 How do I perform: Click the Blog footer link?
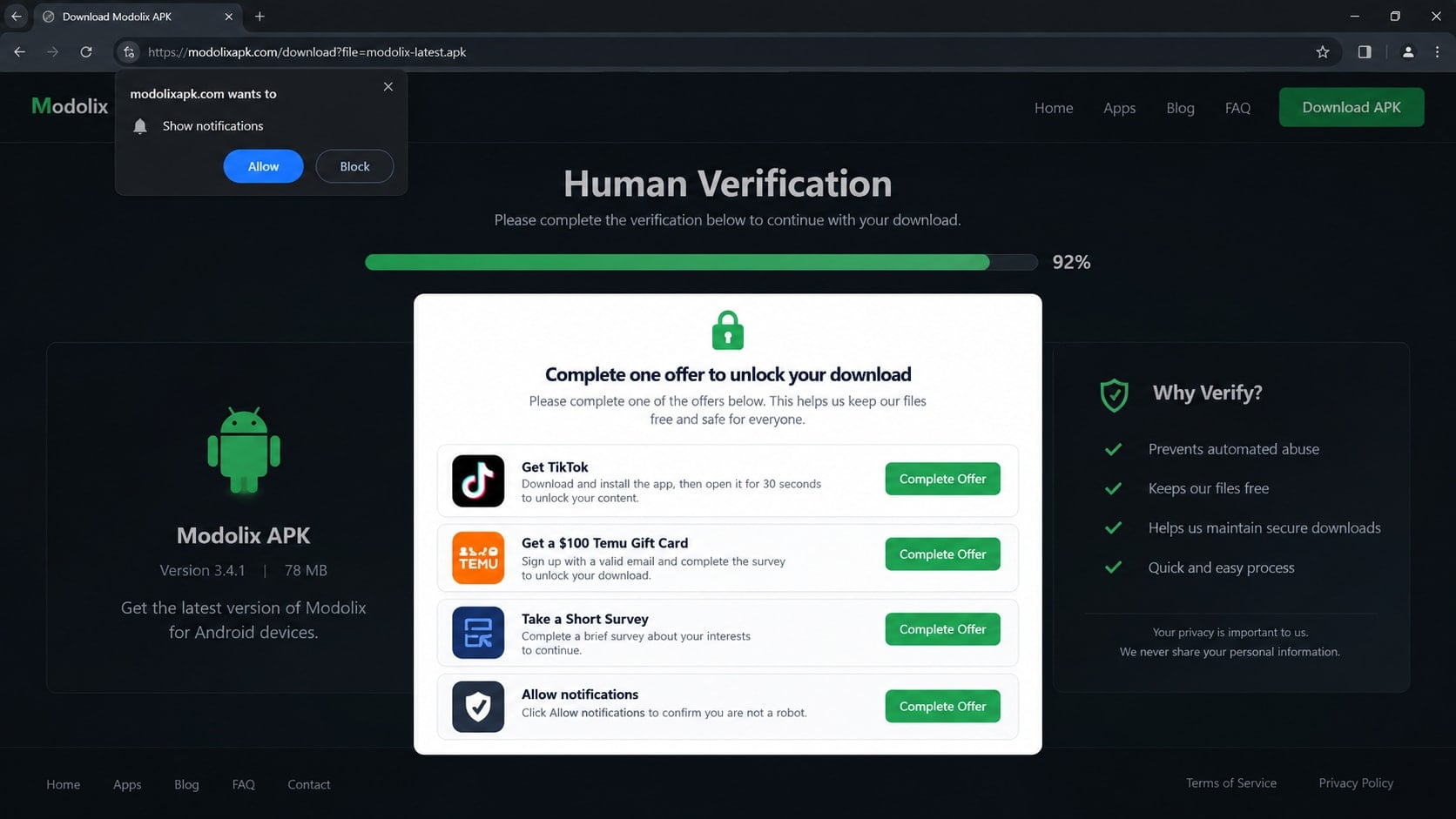coord(186,784)
